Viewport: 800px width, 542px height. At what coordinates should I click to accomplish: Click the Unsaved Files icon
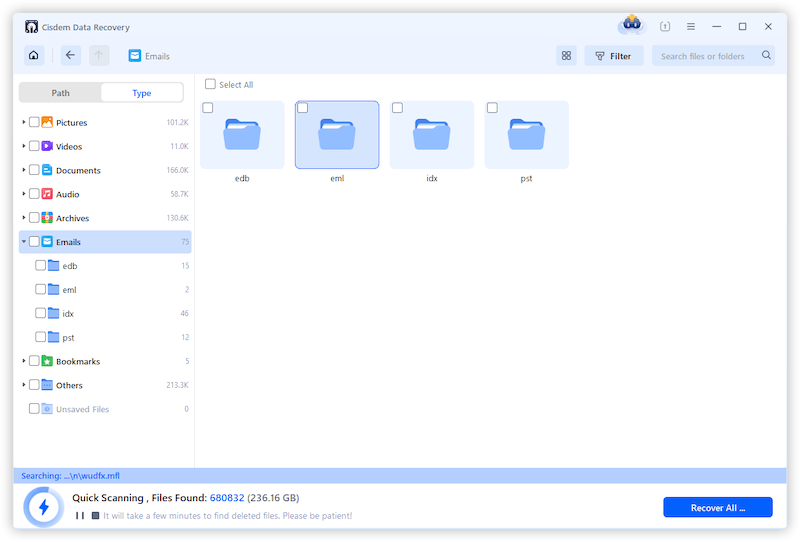(47, 409)
